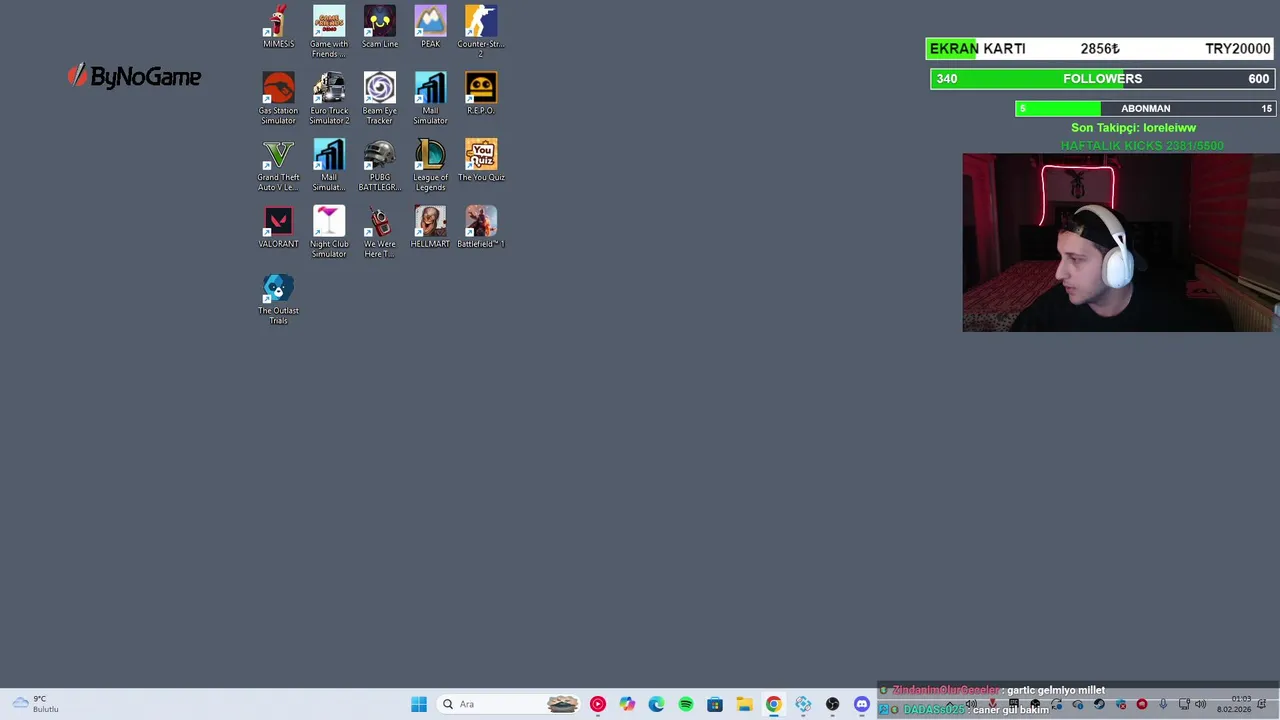Open Night Club Simulator shortcut
The width and height of the screenshot is (1280, 720).
pyautogui.click(x=329, y=231)
